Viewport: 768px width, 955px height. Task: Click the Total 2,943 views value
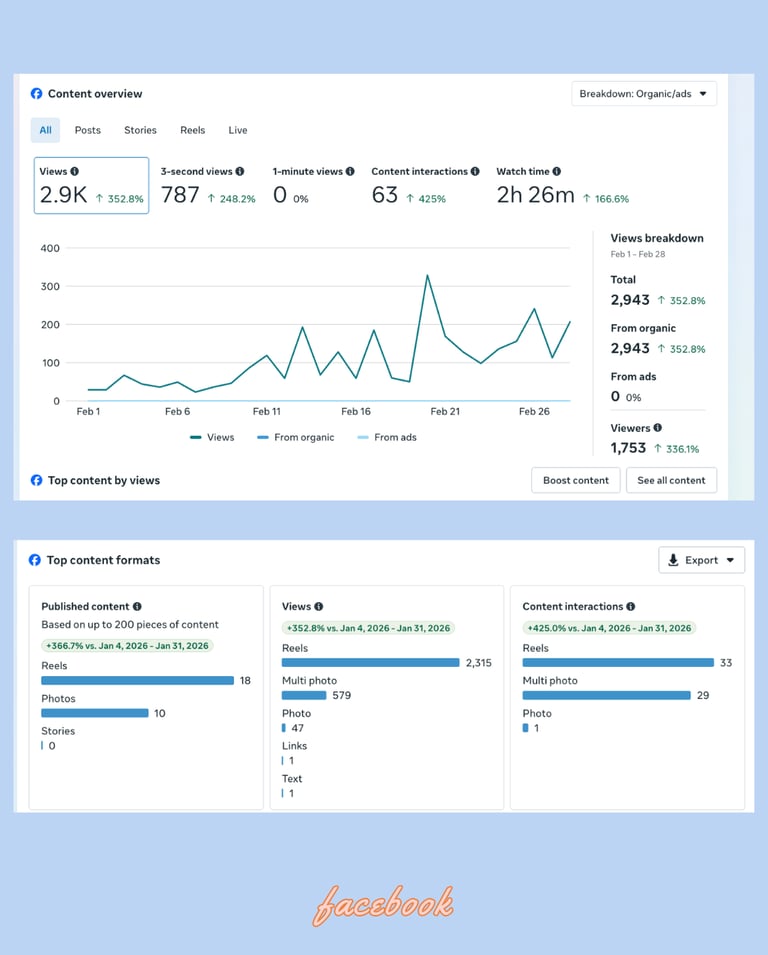click(630, 300)
